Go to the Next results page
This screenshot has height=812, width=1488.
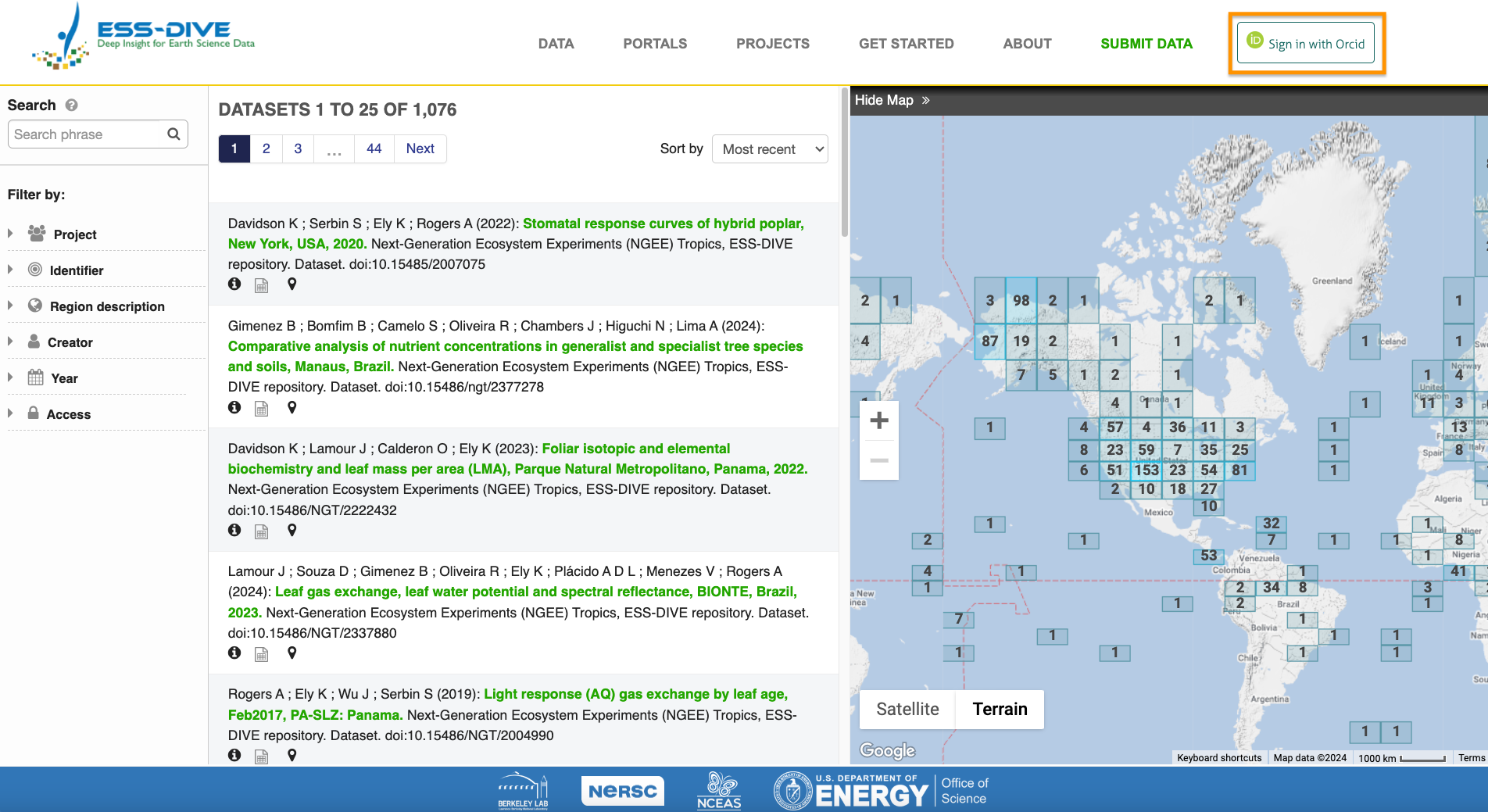tap(420, 148)
